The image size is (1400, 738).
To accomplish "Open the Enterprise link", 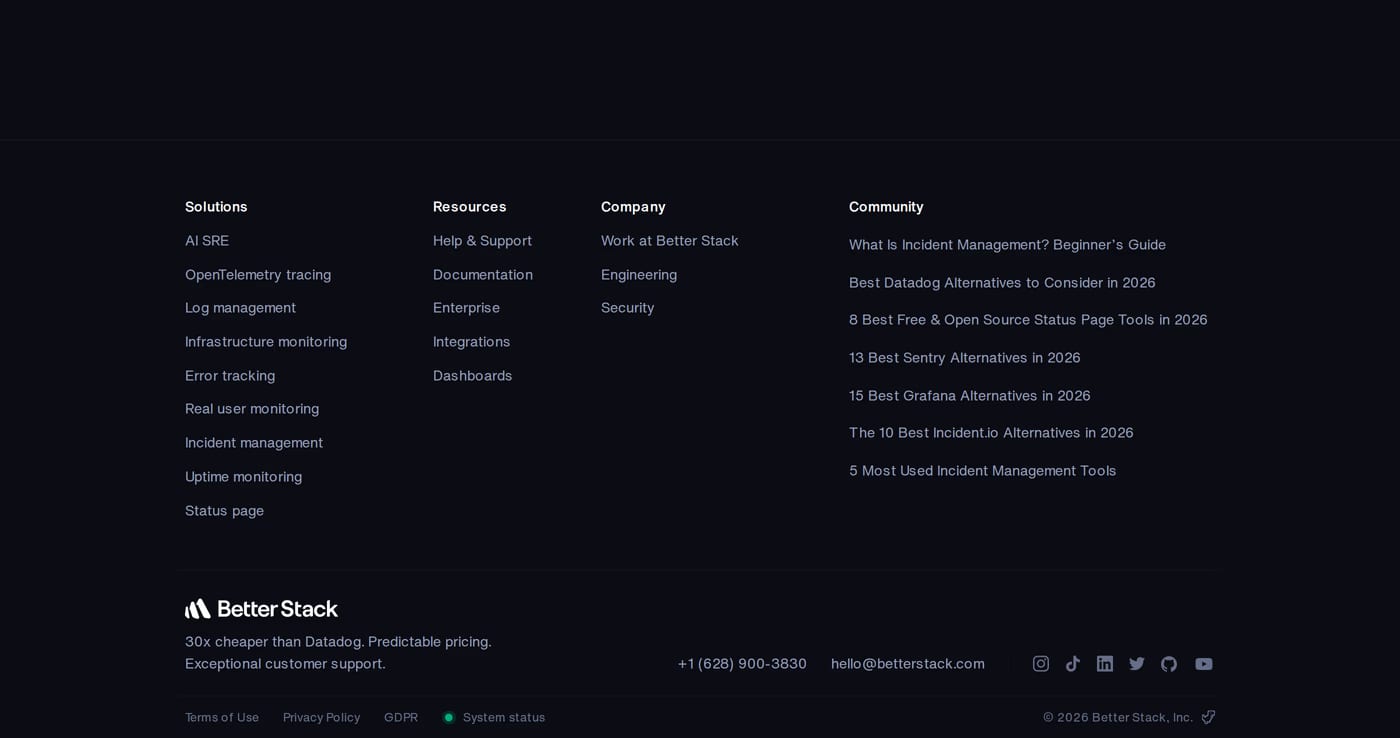I will (x=466, y=308).
